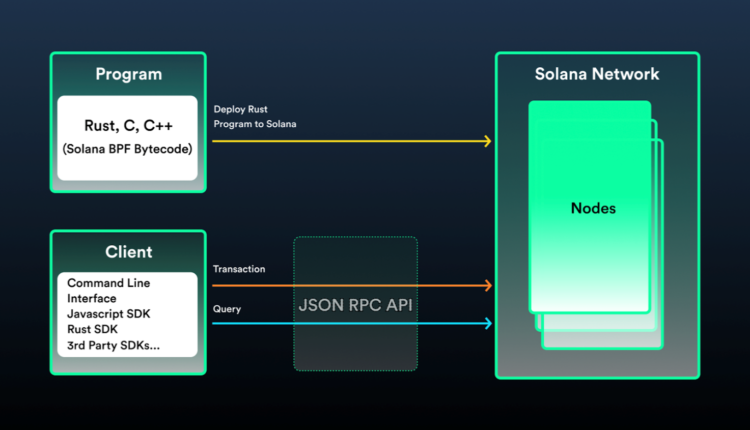The image size is (750, 430).
Task: Select the front Nodes card
Action: tap(590, 208)
